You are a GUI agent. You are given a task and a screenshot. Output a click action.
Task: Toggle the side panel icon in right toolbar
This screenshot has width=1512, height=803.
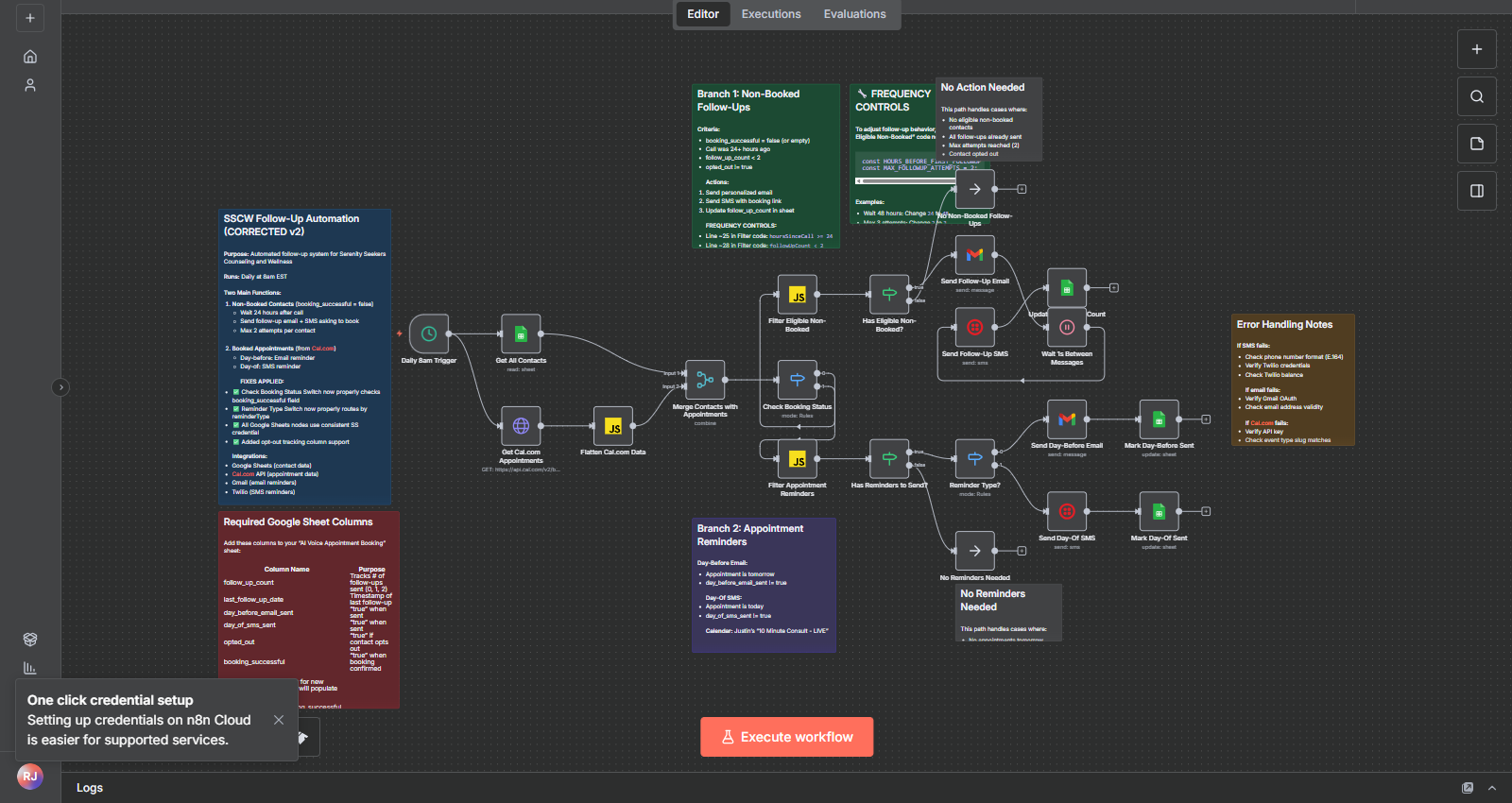tap(1477, 191)
